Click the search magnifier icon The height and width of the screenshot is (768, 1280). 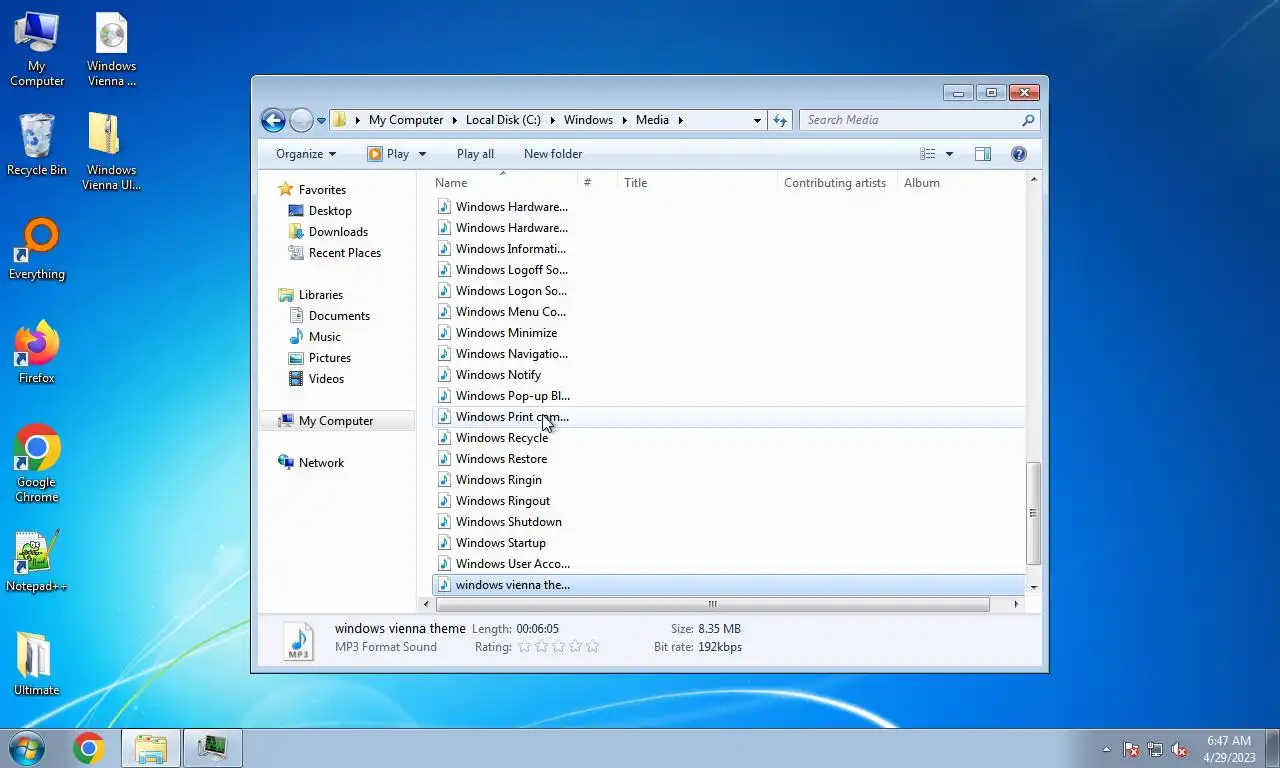click(1028, 120)
